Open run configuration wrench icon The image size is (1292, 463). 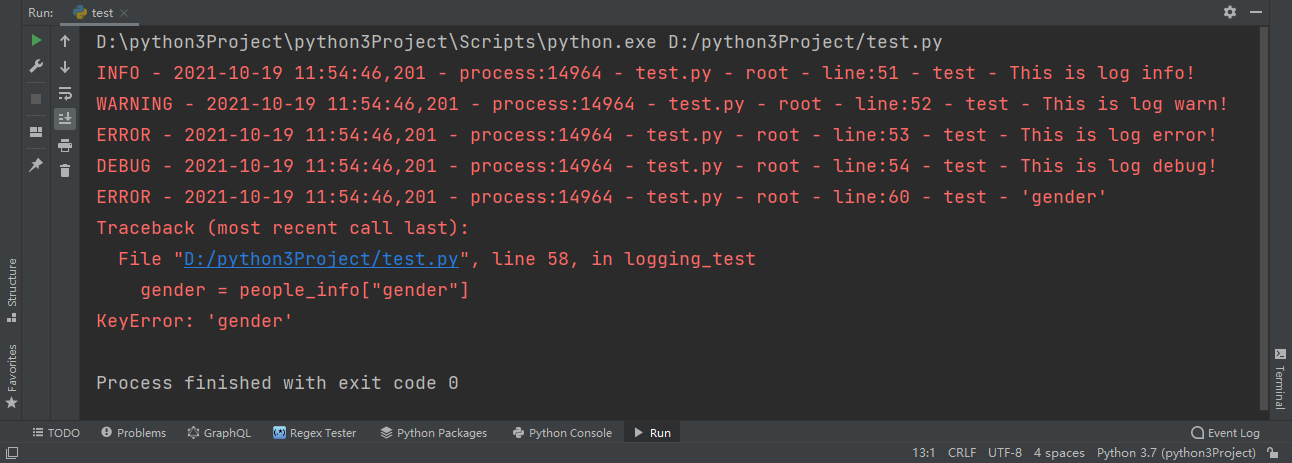pos(36,67)
